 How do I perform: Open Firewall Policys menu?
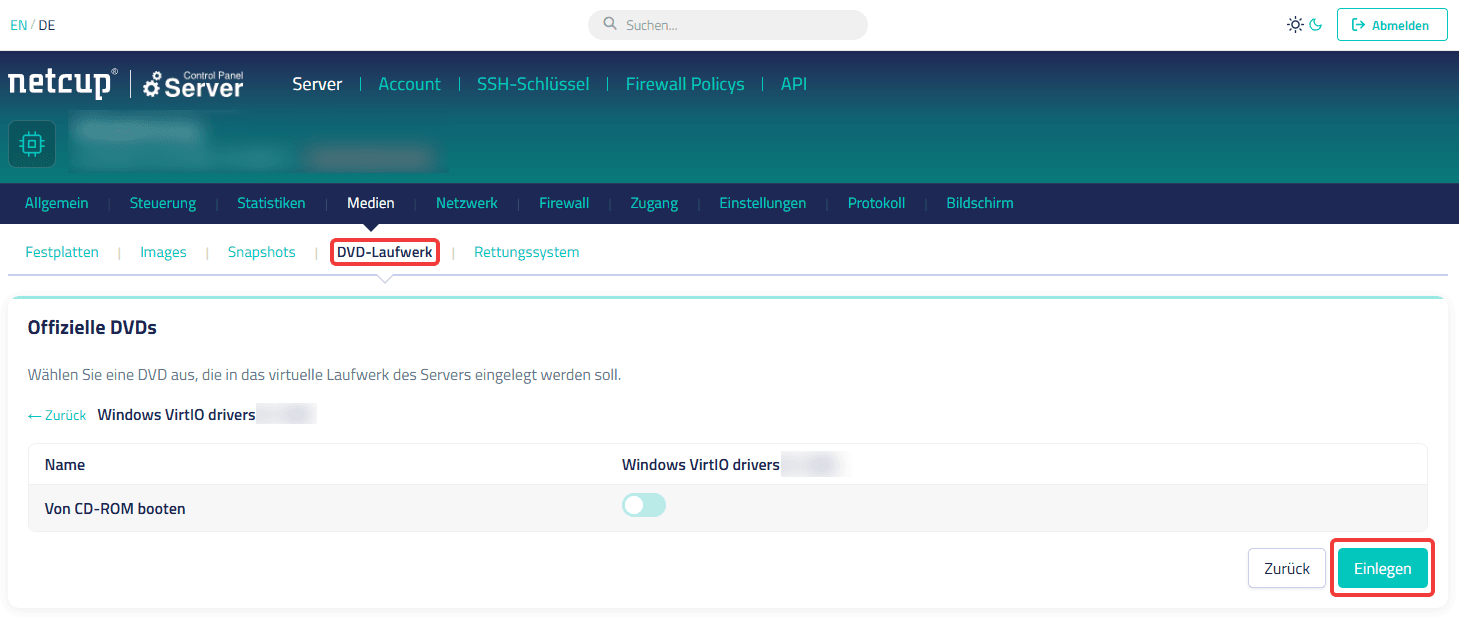tap(685, 84)
